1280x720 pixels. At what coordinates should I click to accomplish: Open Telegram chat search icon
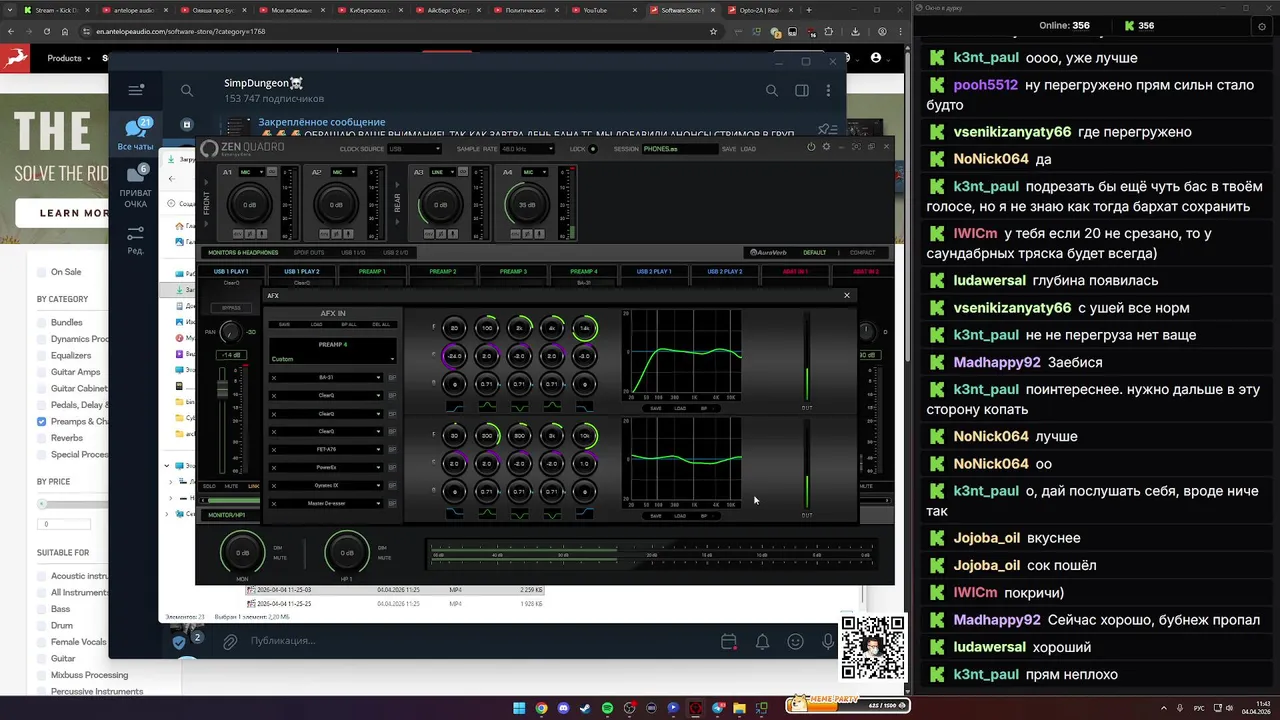(187, 90)
